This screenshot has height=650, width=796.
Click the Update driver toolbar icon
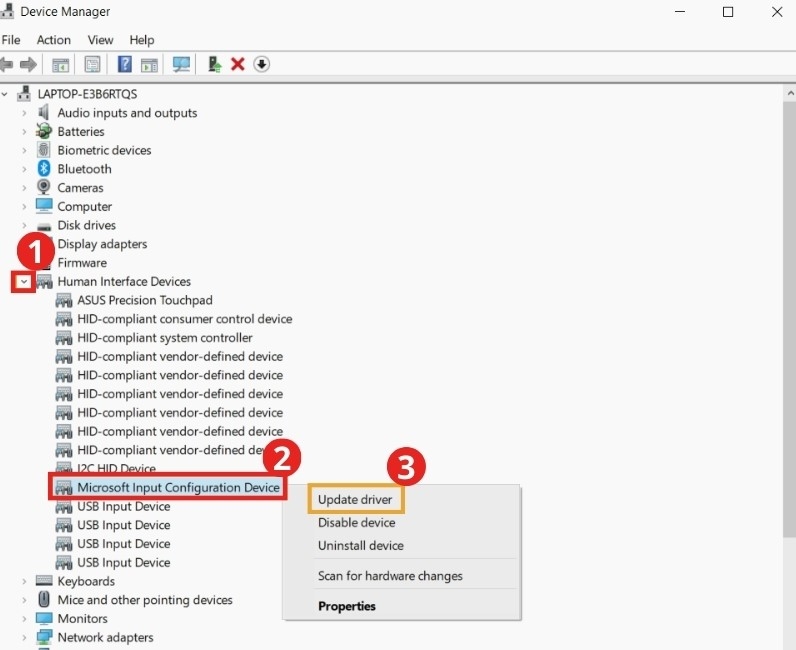pos(215,64)
